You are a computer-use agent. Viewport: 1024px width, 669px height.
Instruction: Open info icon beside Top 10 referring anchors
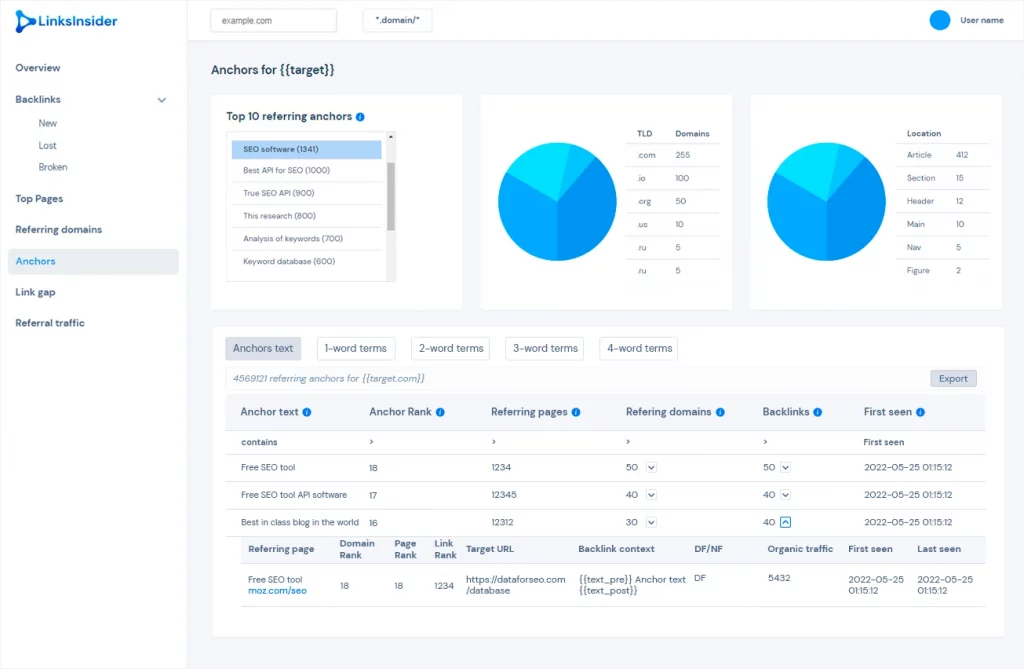(360, 117)
